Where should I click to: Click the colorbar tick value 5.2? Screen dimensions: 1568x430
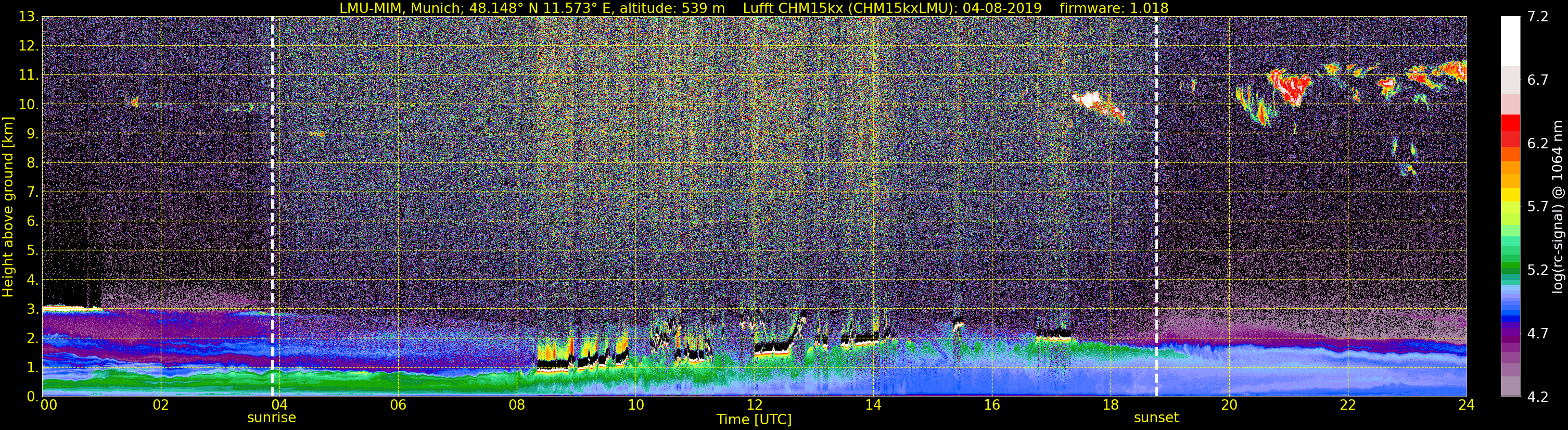pos(1538,270)
